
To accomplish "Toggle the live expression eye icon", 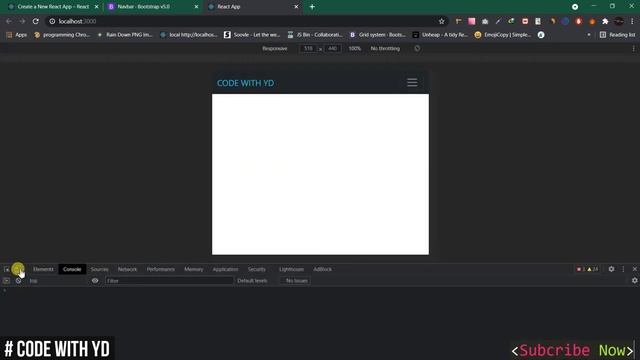I will [95, 281].
